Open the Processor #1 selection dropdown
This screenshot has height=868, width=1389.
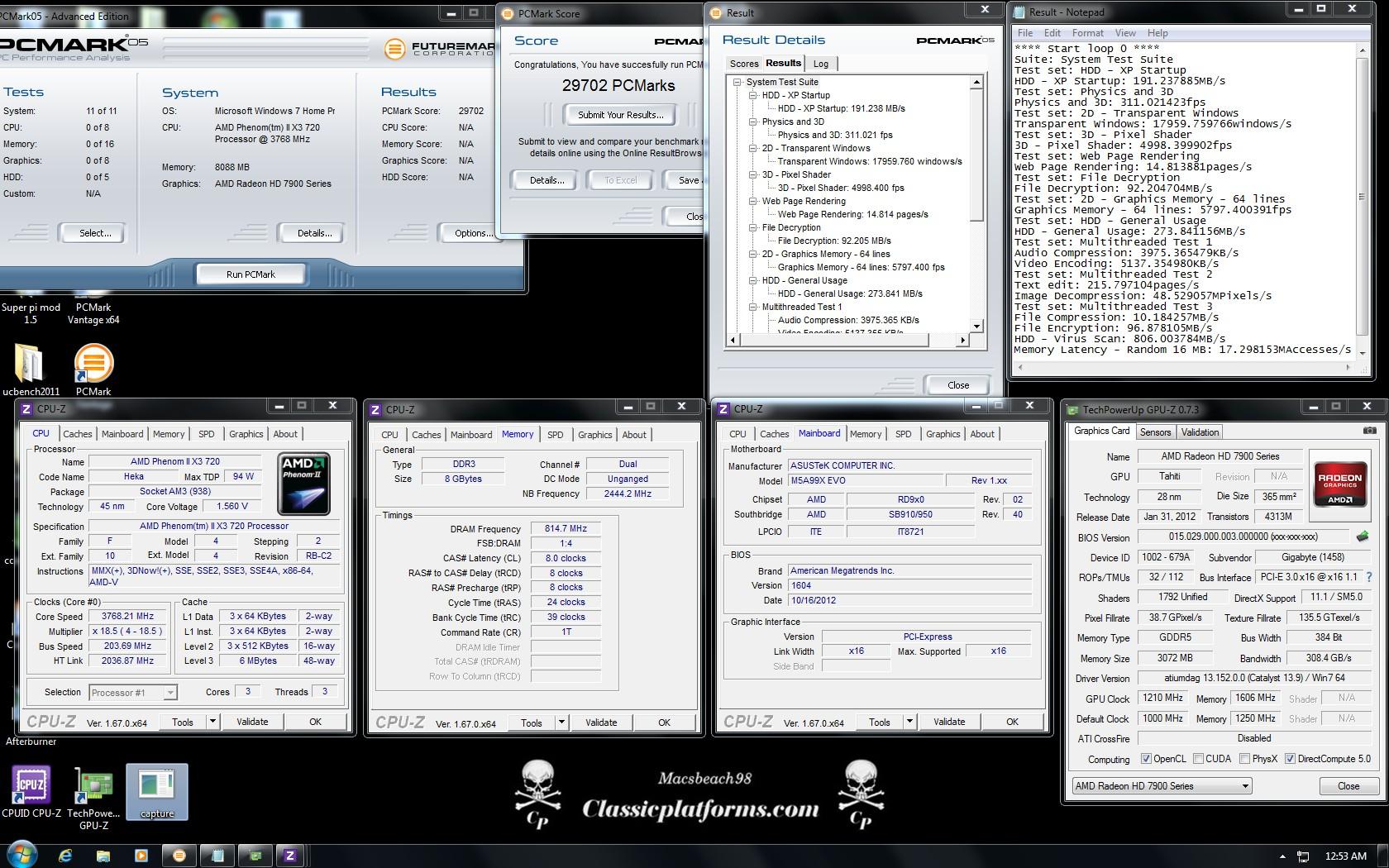tap(132, 693)
